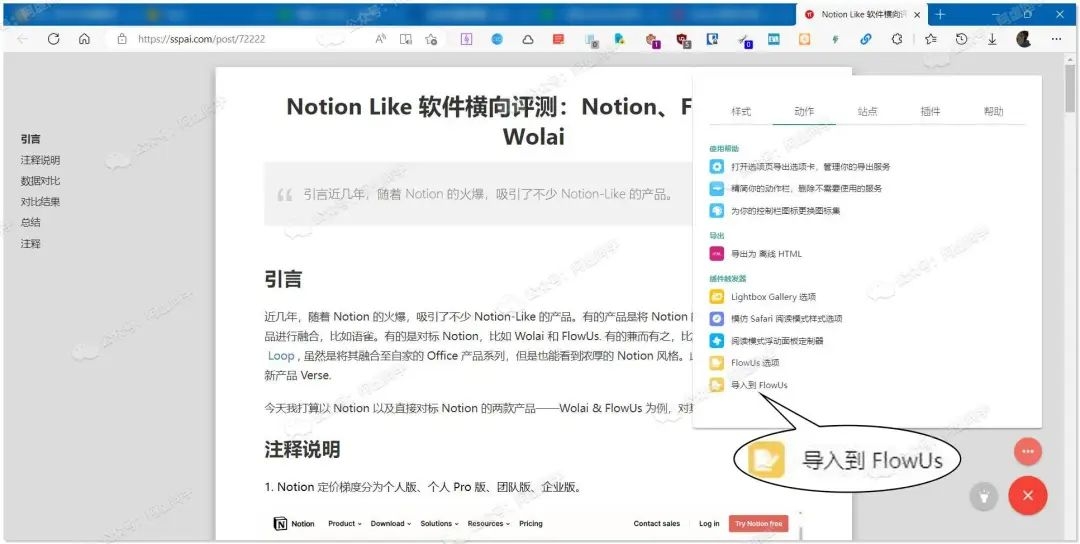The height and width of the screenshot is (544, 1080).
Task: Open the browser extensions puzzle menu
Action: (x=897, y=39)
